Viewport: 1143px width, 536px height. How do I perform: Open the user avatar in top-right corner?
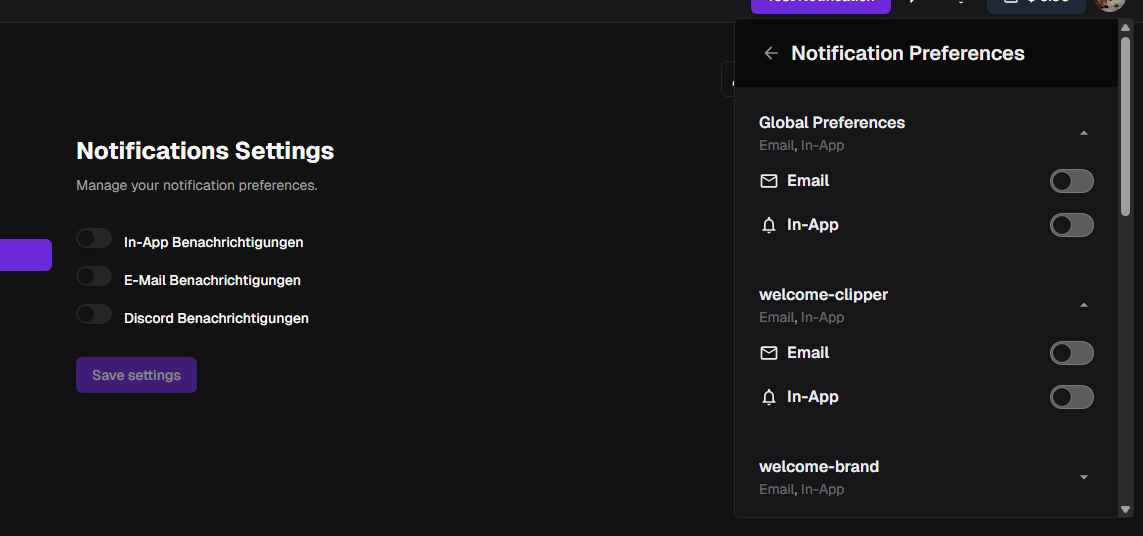click(x=1110, y=4)
